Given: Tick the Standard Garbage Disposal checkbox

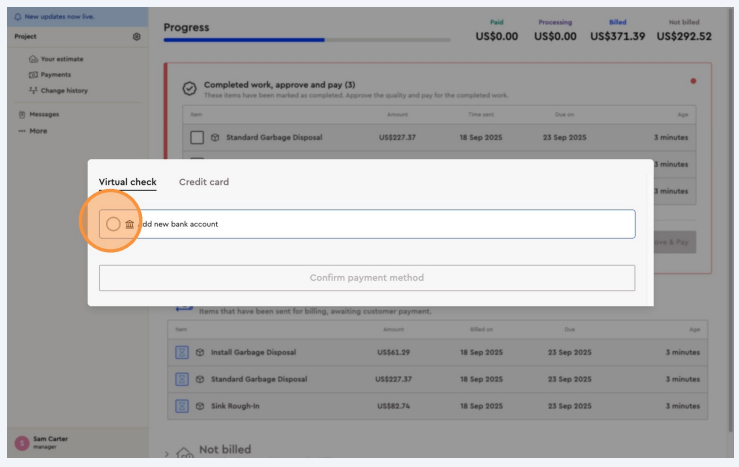Looking at the screenshot, I should point(197,137).
